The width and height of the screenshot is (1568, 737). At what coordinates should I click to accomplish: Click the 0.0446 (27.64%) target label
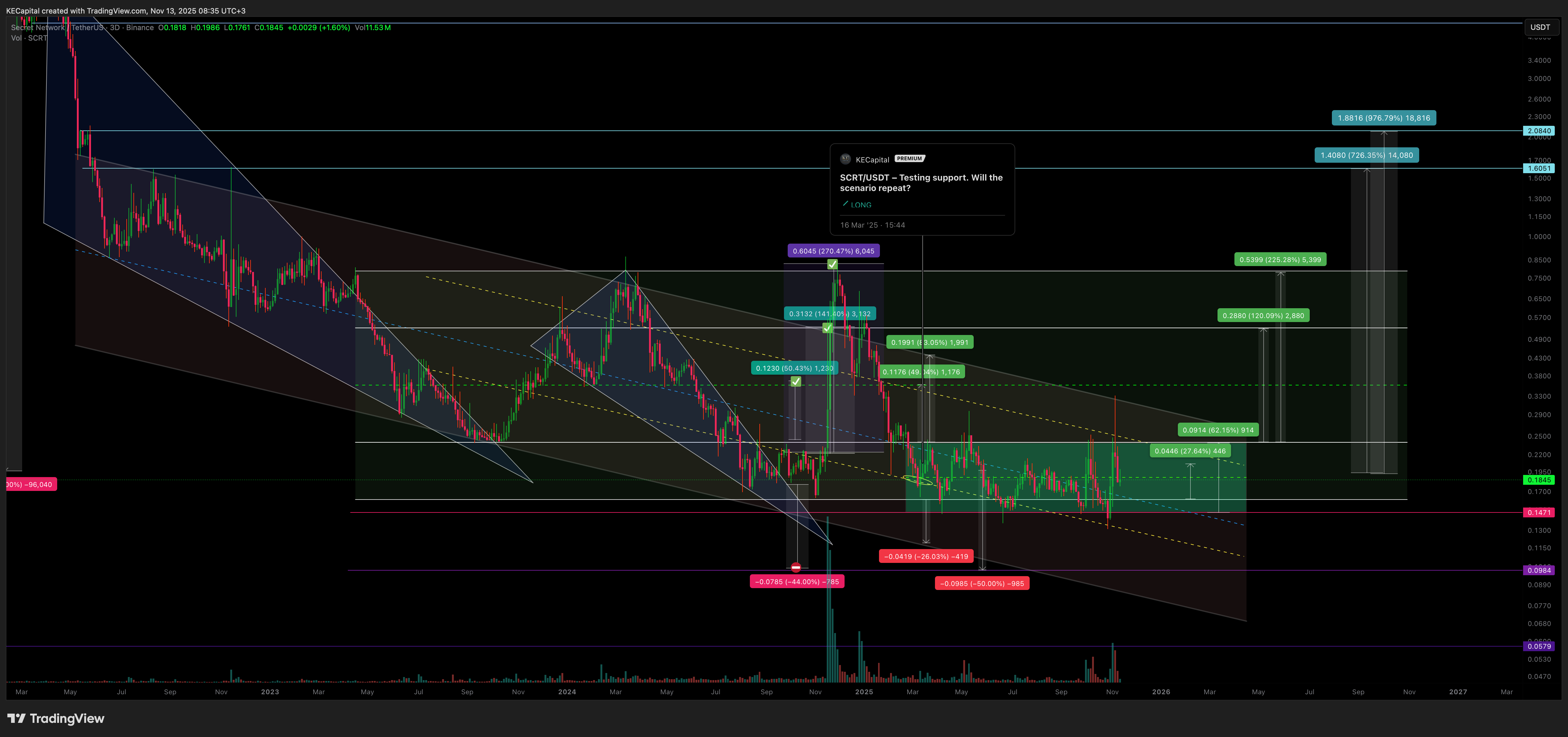point(1190,451)
